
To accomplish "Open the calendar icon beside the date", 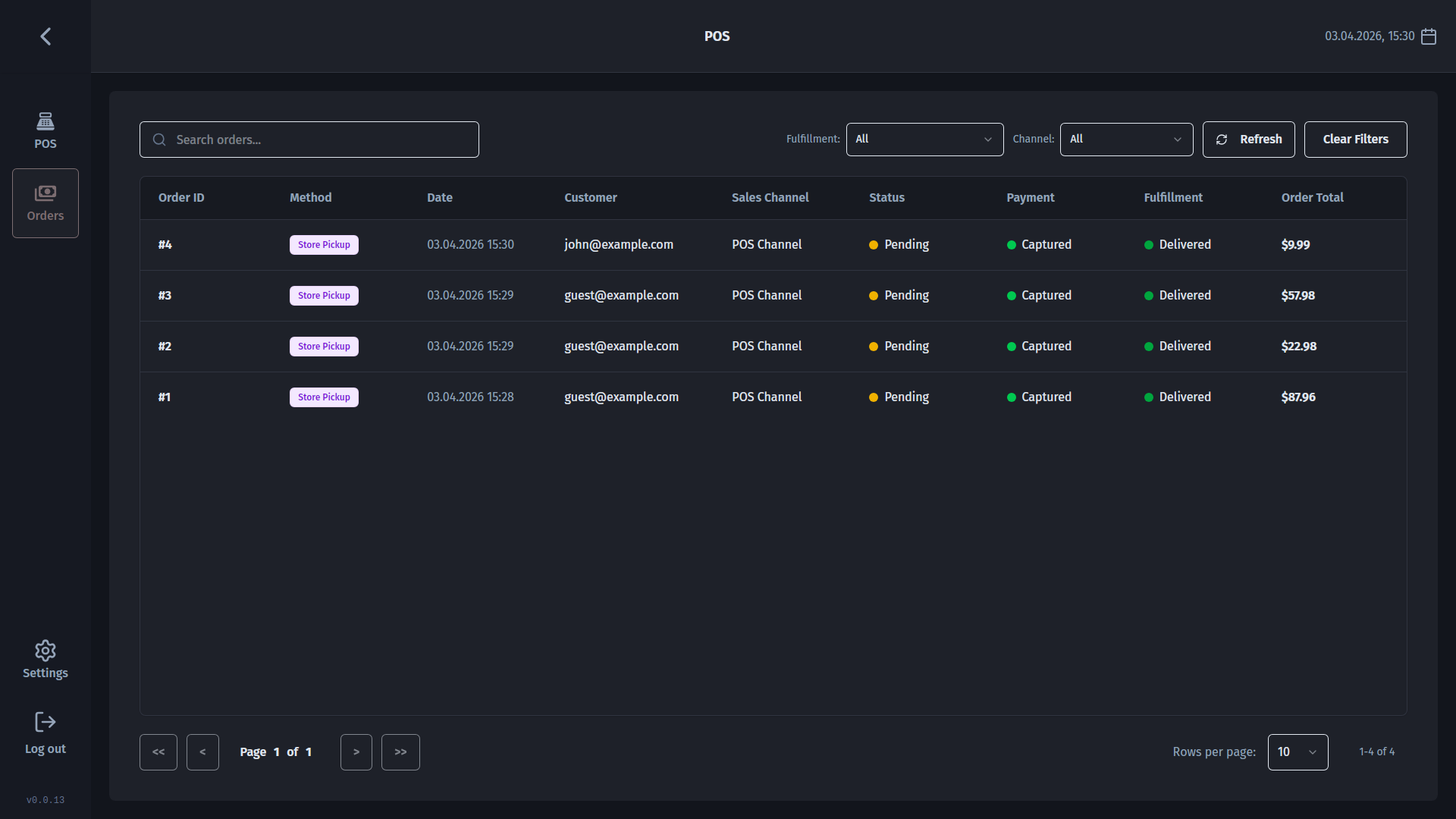I will (1429, 36).
